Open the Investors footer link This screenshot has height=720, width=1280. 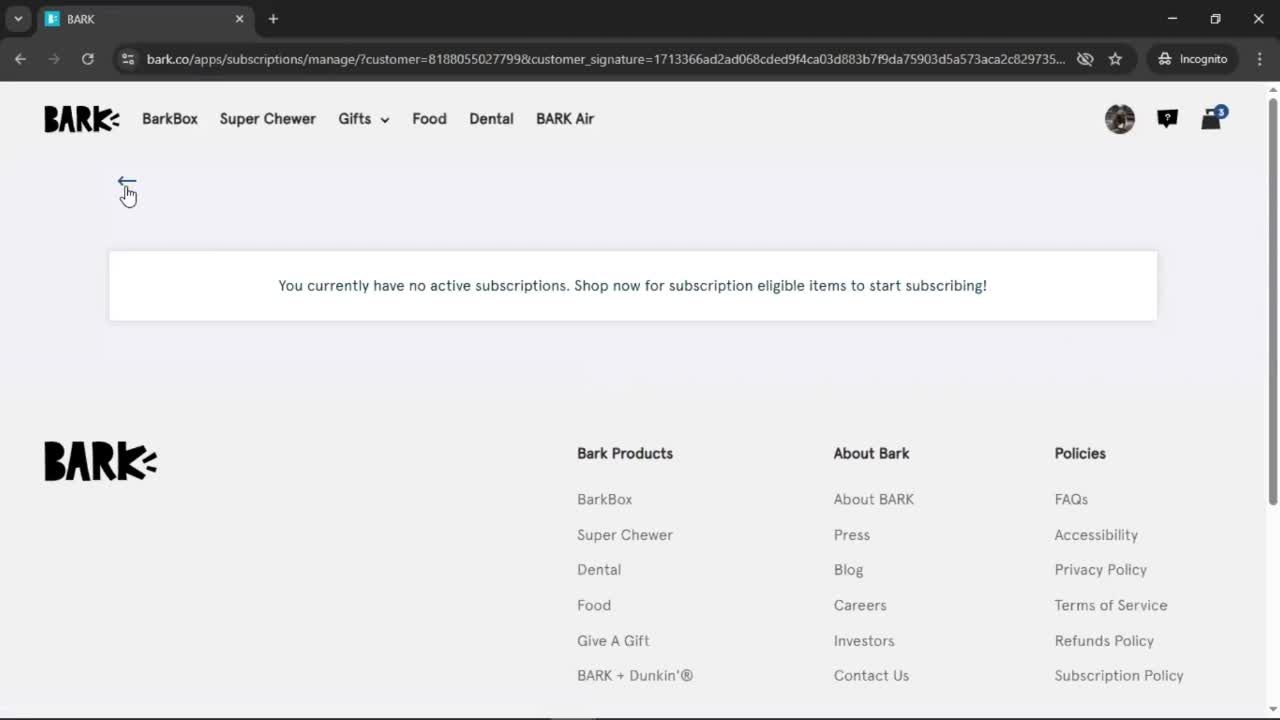[x=864, y=641]
